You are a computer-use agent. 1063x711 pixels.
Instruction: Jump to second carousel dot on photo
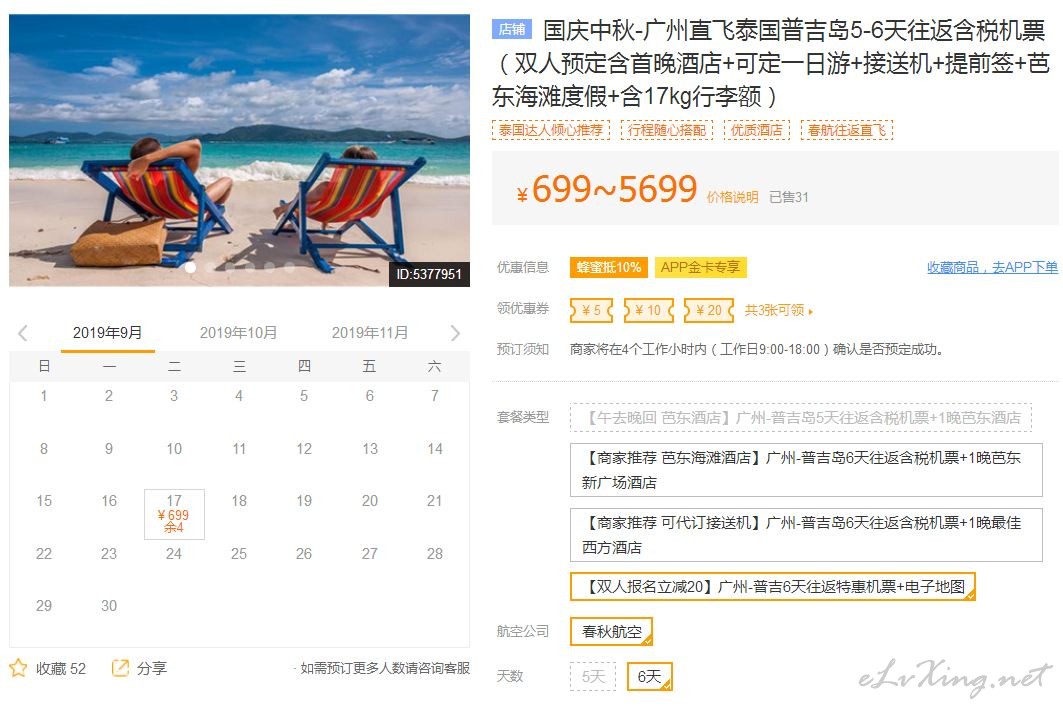(x=210, y=268)
